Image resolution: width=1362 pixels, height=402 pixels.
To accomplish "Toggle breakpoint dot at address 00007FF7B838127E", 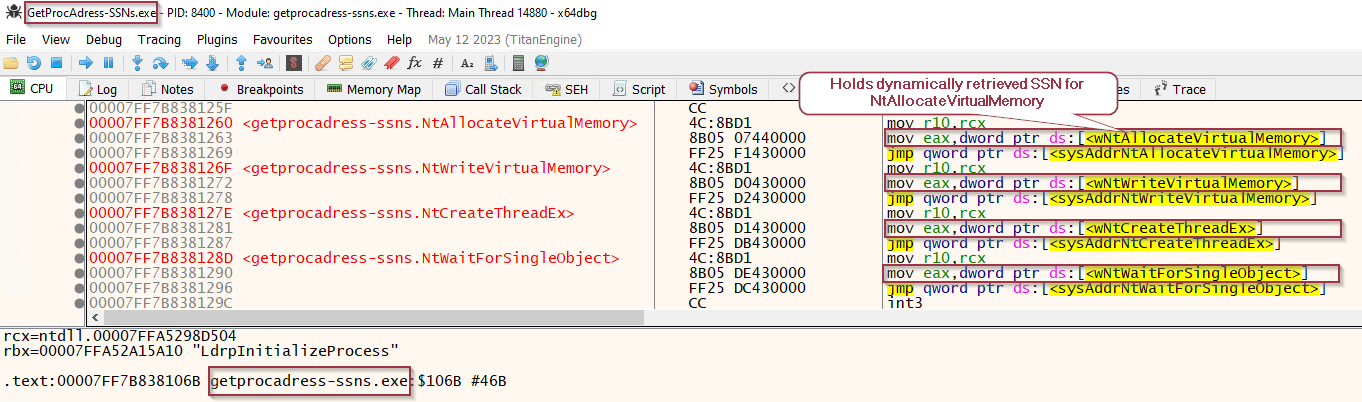I will coord(79,213).
